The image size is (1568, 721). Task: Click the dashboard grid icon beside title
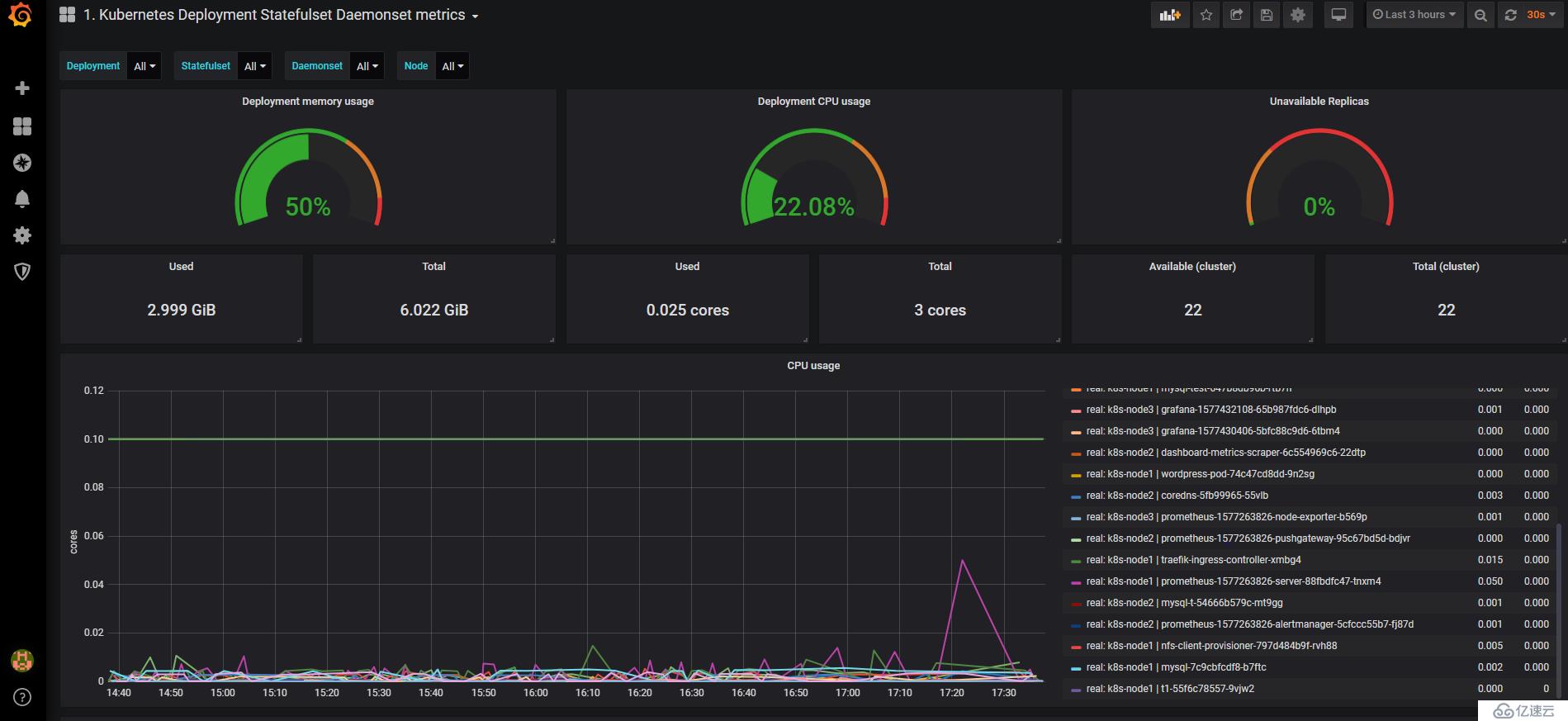[68, 15]
